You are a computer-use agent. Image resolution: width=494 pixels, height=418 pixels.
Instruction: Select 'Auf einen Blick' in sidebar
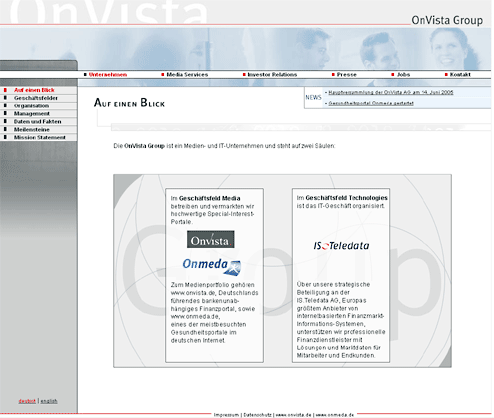pos(34,90)
